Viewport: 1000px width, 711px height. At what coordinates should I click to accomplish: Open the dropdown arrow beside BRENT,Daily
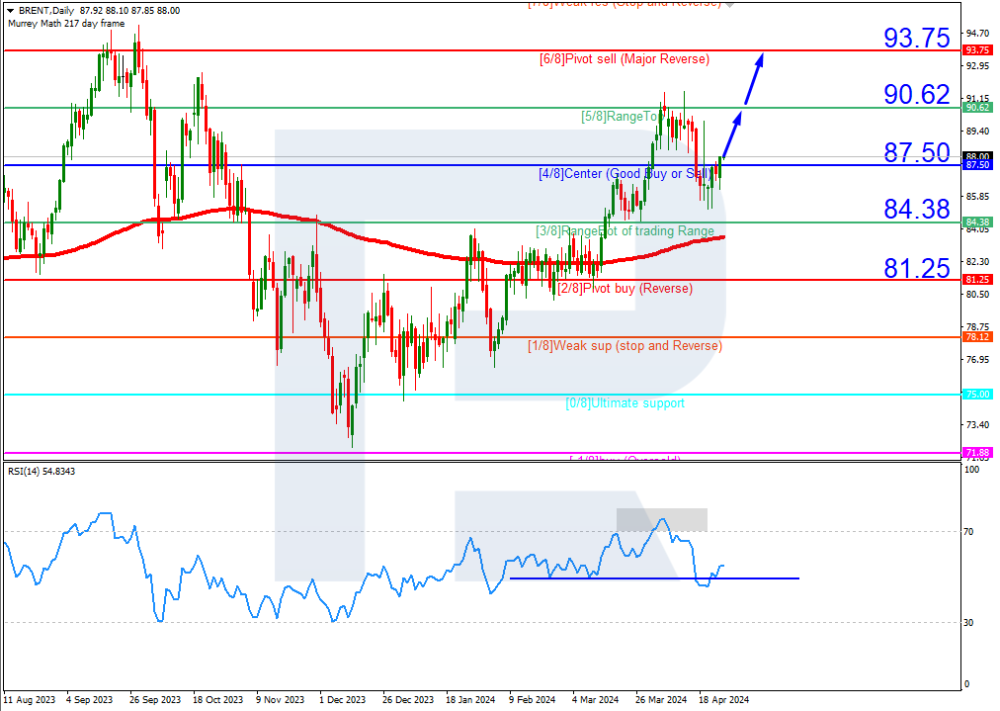click(9, 11)
